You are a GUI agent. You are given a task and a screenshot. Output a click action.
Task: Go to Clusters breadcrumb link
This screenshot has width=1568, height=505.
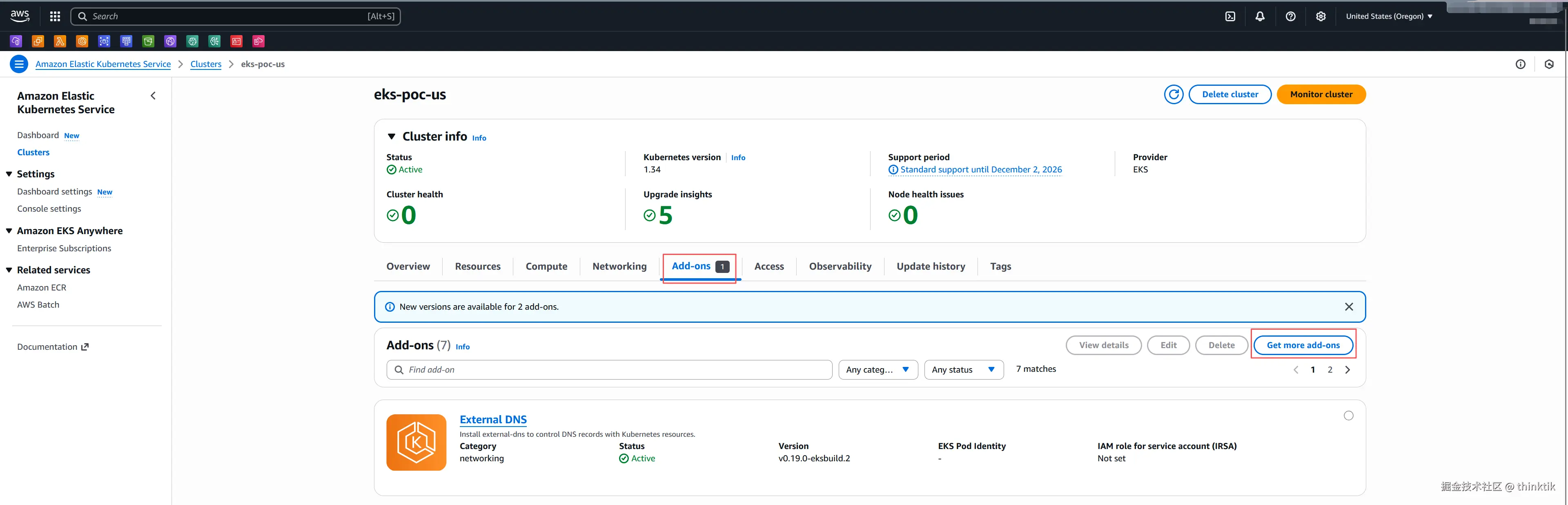tap(206, 64)
